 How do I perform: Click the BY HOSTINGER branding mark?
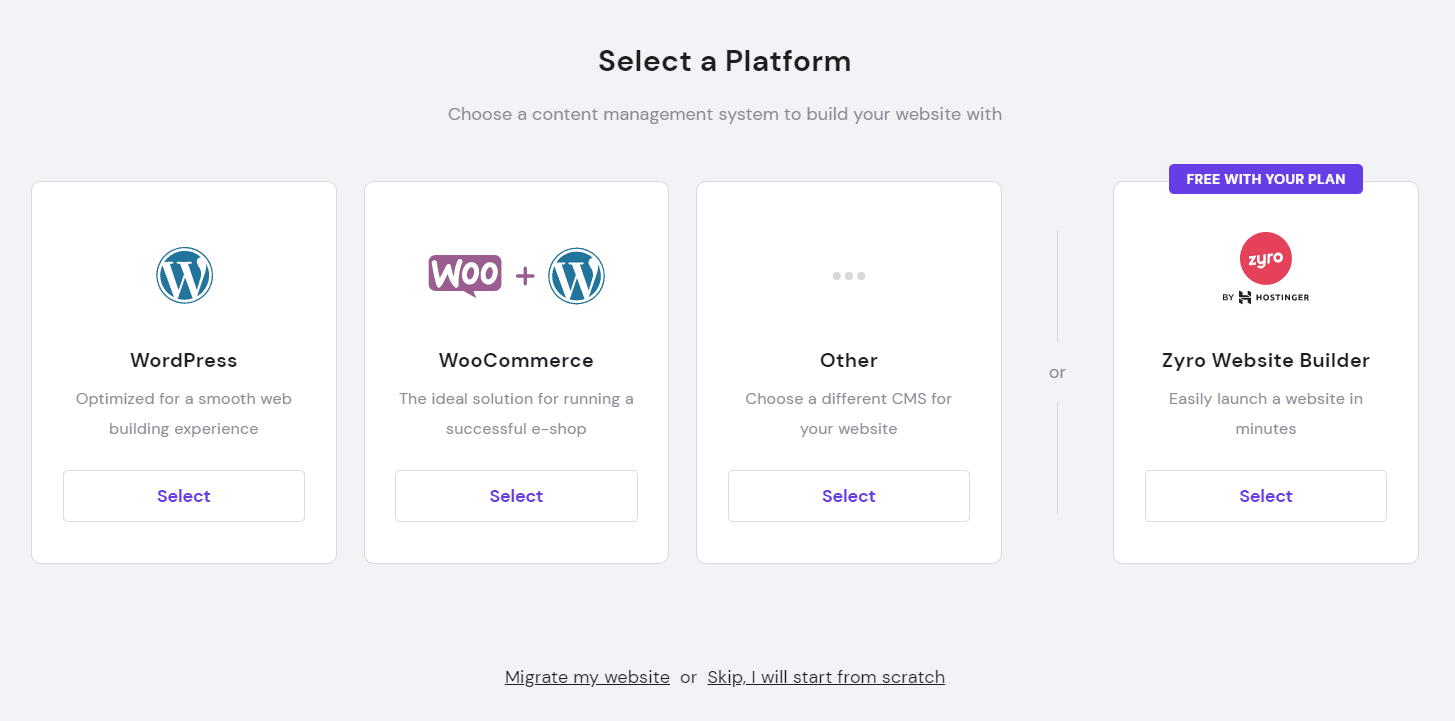coord(1266,297)
